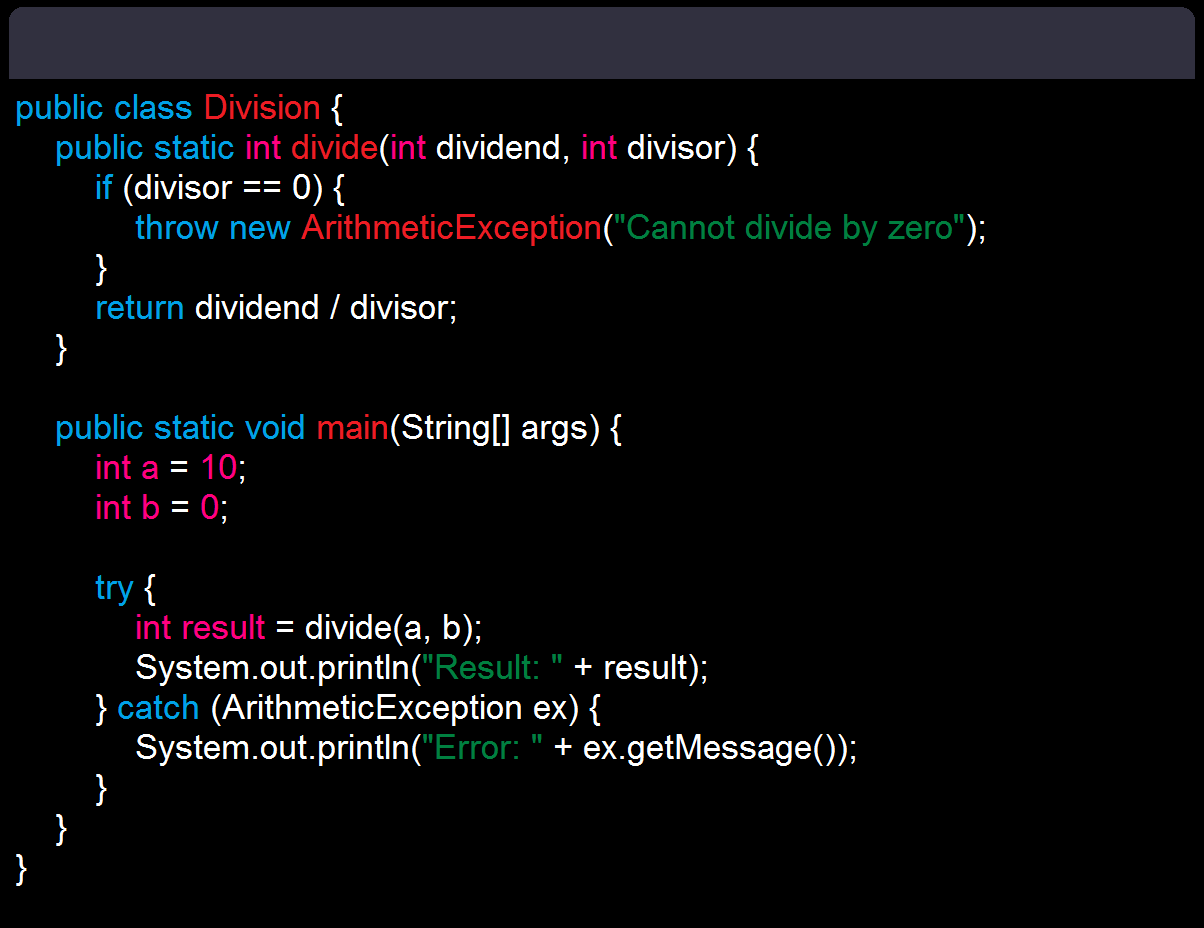The height and width of the screenshot is (928, 1204).
Task: Click the "if" keyword
Action: click(103, 188)
